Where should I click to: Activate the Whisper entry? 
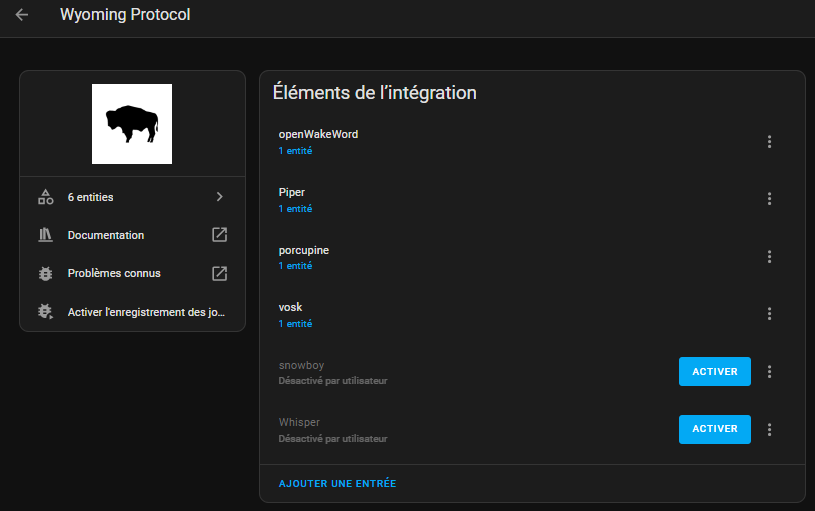tap(715, 429)
